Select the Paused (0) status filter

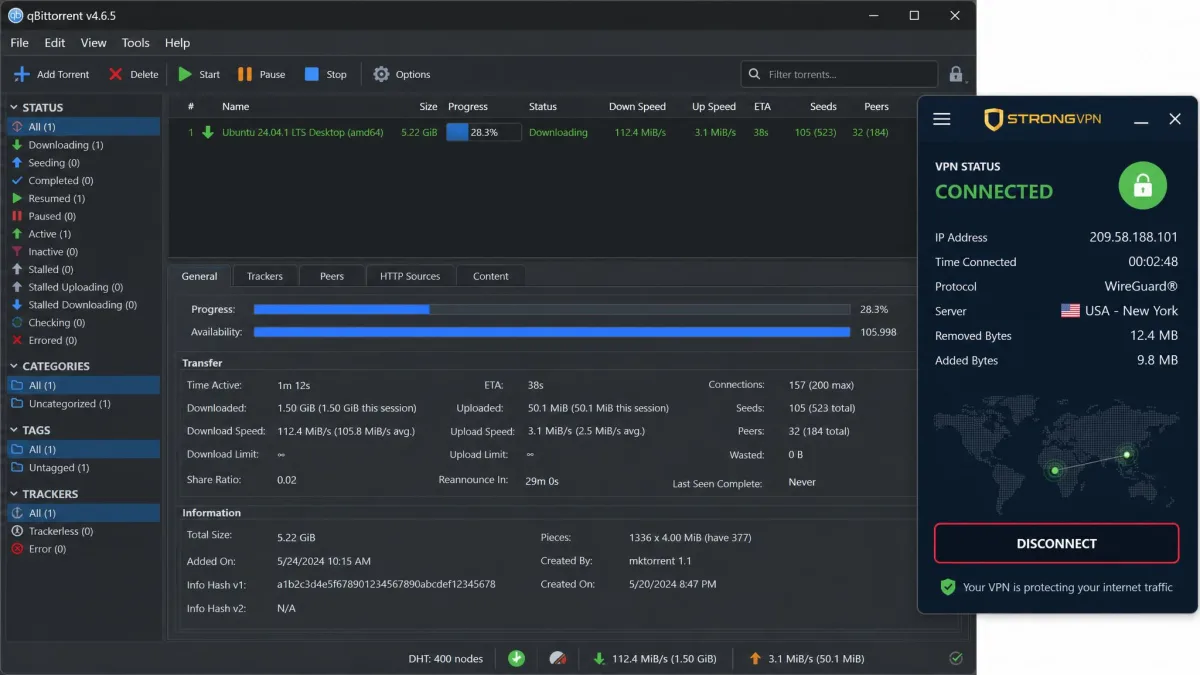[x=52, y=216]
